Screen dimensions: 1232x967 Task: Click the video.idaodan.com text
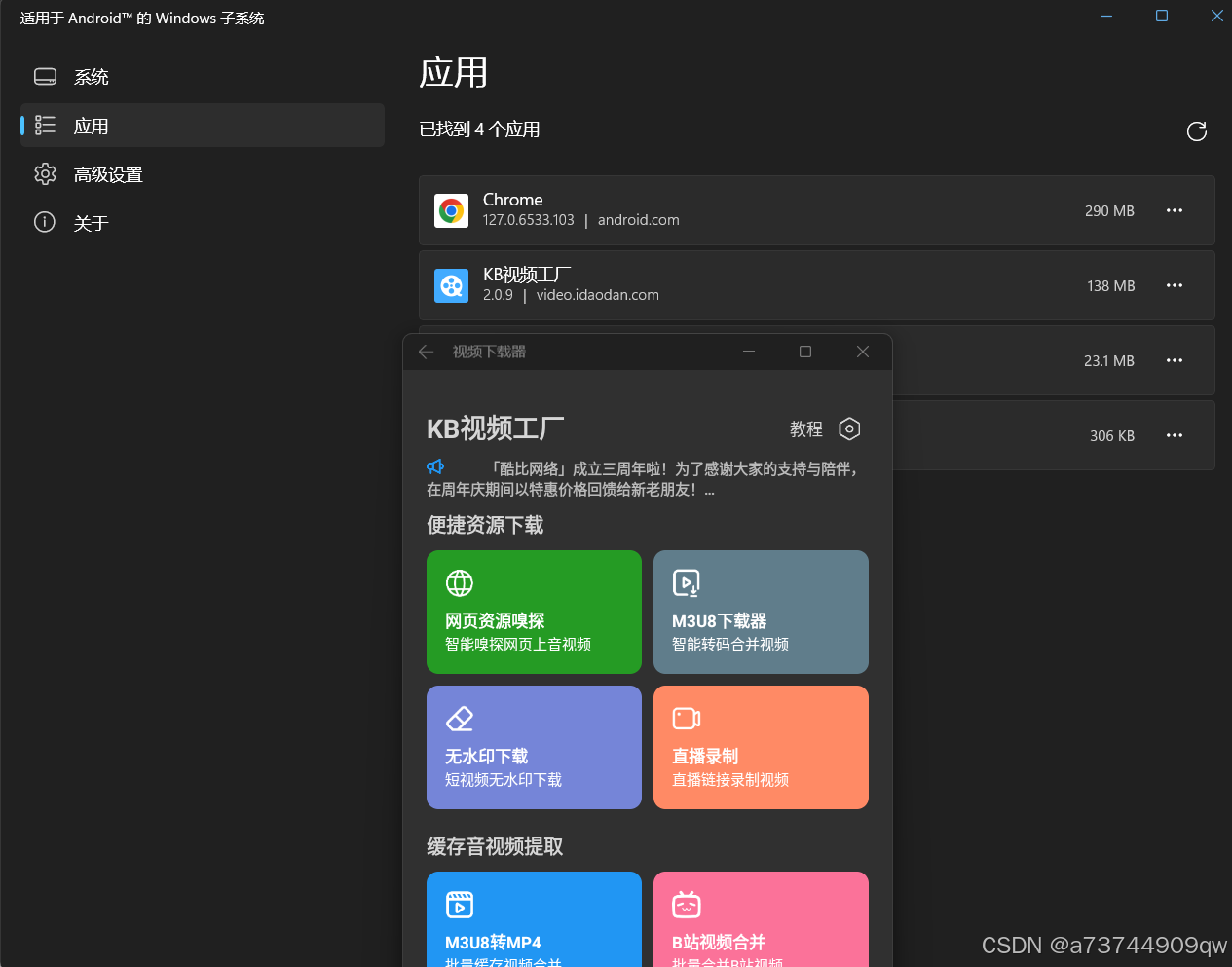598,295
